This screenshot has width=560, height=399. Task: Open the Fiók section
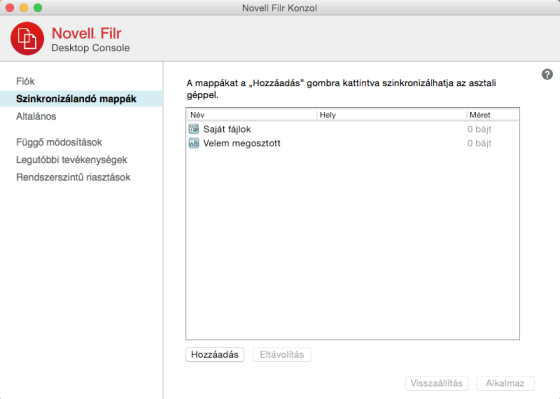25,81
